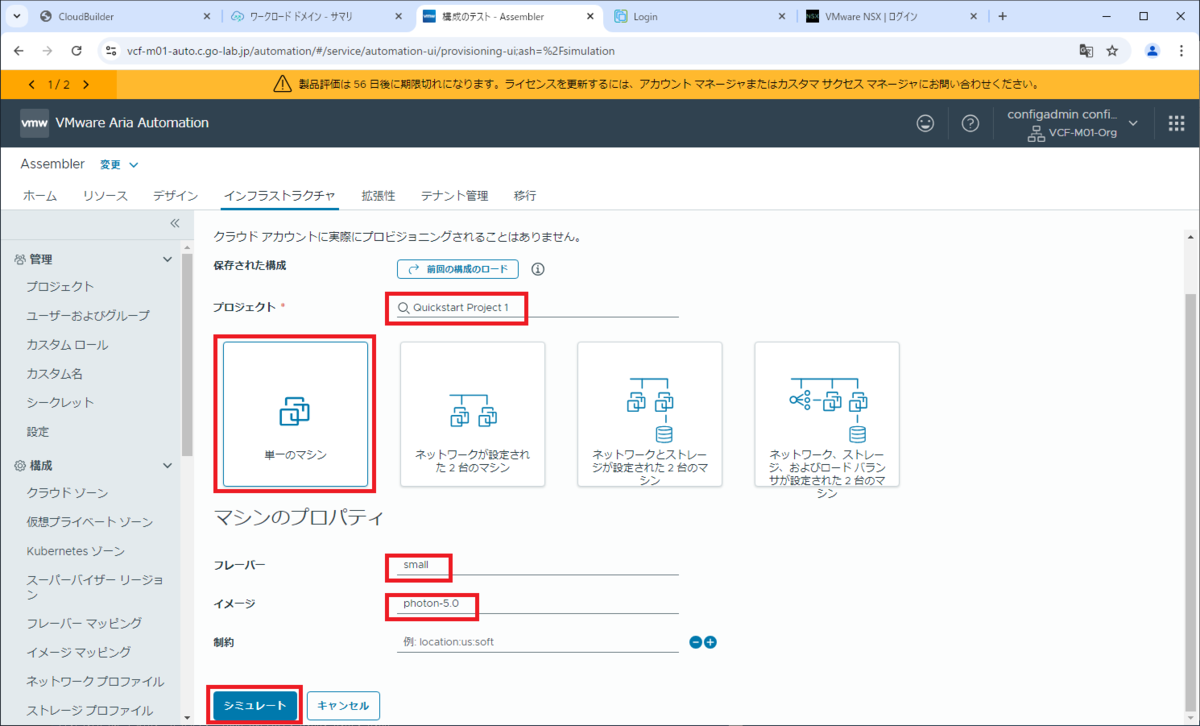Bookmark this page with star icon
The width and height of the screenshot is (1200, 726).
click(x=1112, y=50)
